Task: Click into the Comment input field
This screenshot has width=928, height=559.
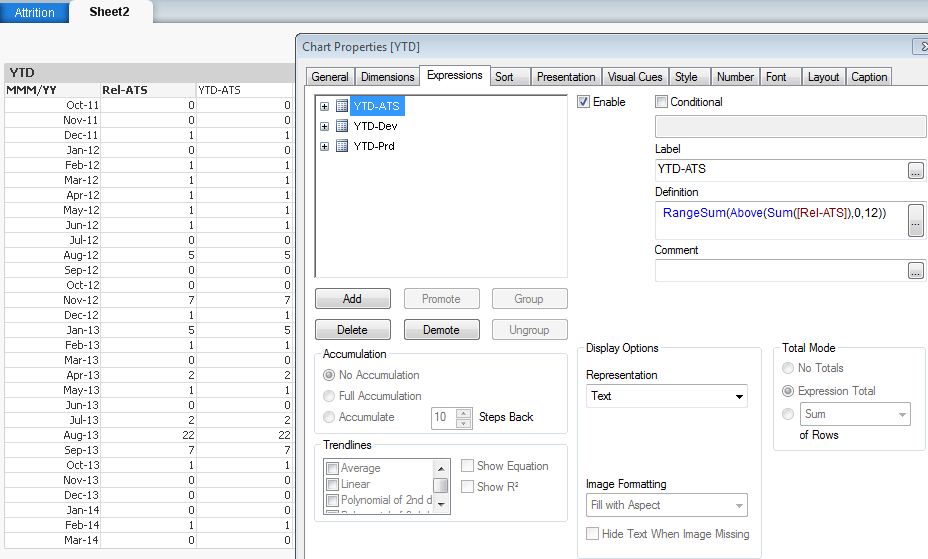Action: [x=781, y=270]
